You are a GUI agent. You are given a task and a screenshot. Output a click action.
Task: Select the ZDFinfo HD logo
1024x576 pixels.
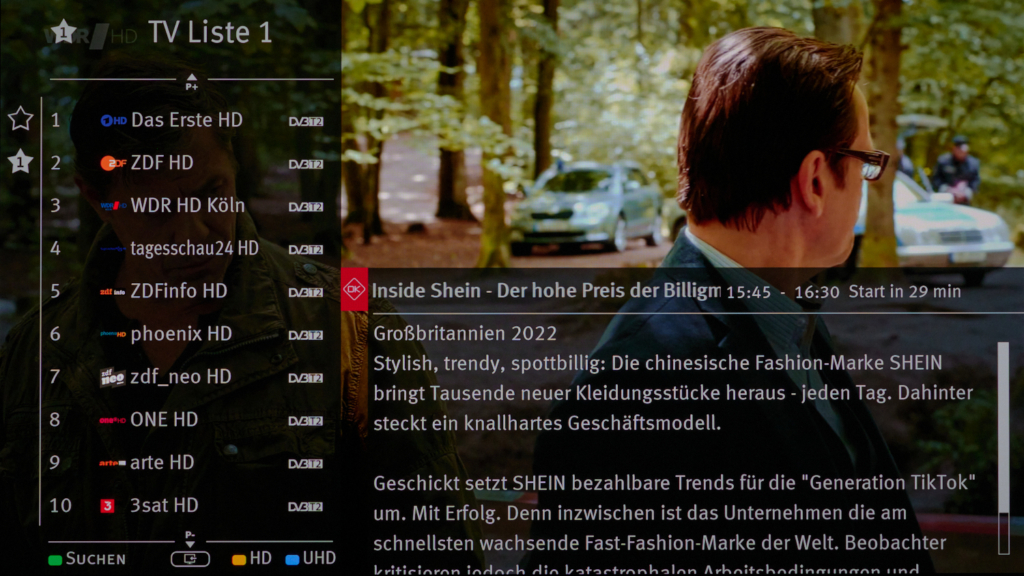coord(112,291)
